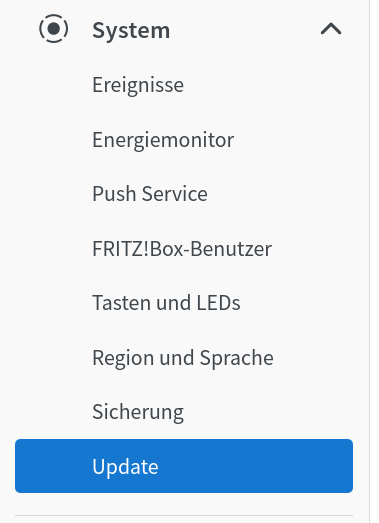Choose language settings via Region und Sprache
379x523 pixels.
183,358
